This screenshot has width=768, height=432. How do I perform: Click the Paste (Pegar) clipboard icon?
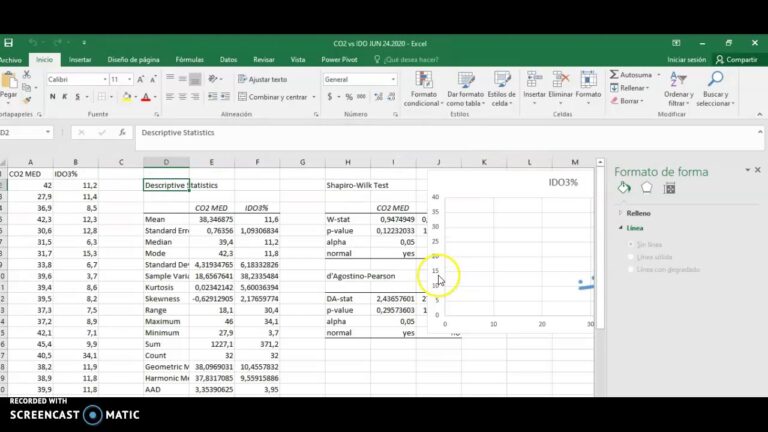(8, 80)
